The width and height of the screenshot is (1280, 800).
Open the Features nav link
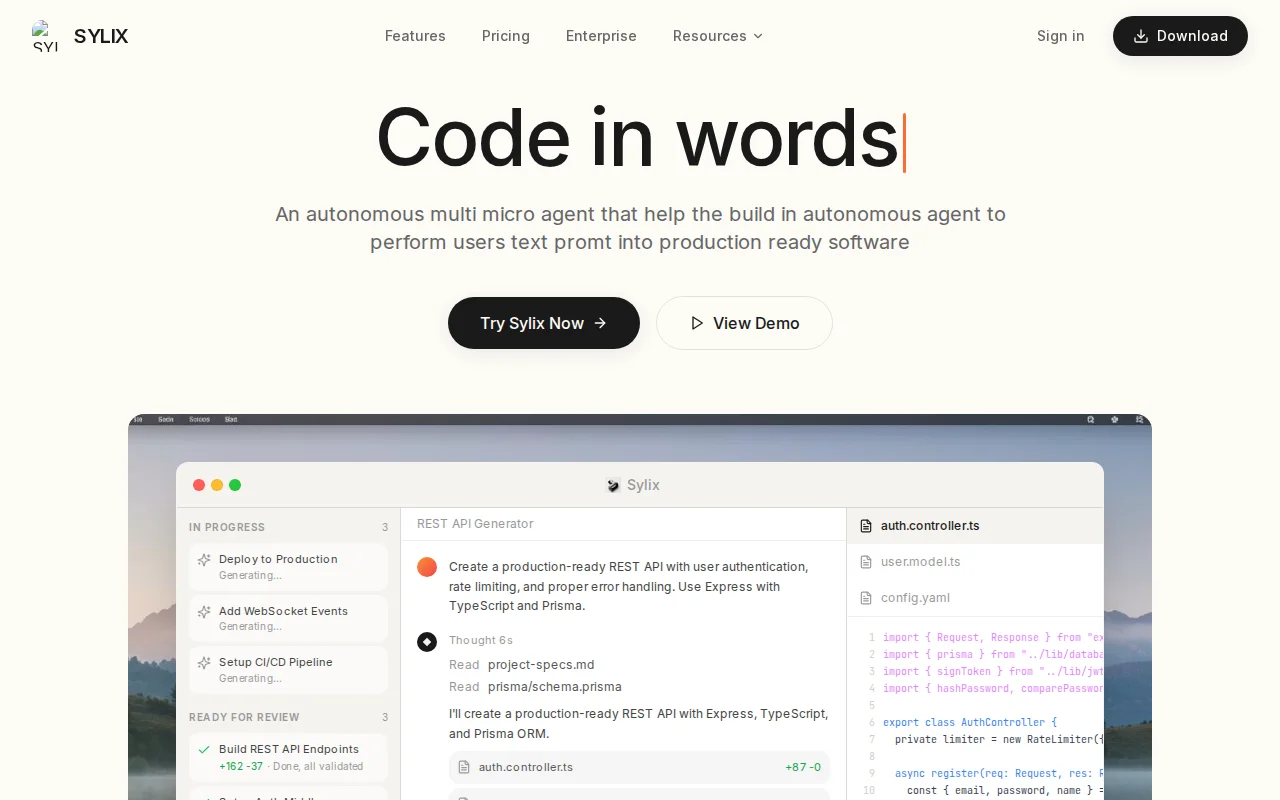click(415, 36)
